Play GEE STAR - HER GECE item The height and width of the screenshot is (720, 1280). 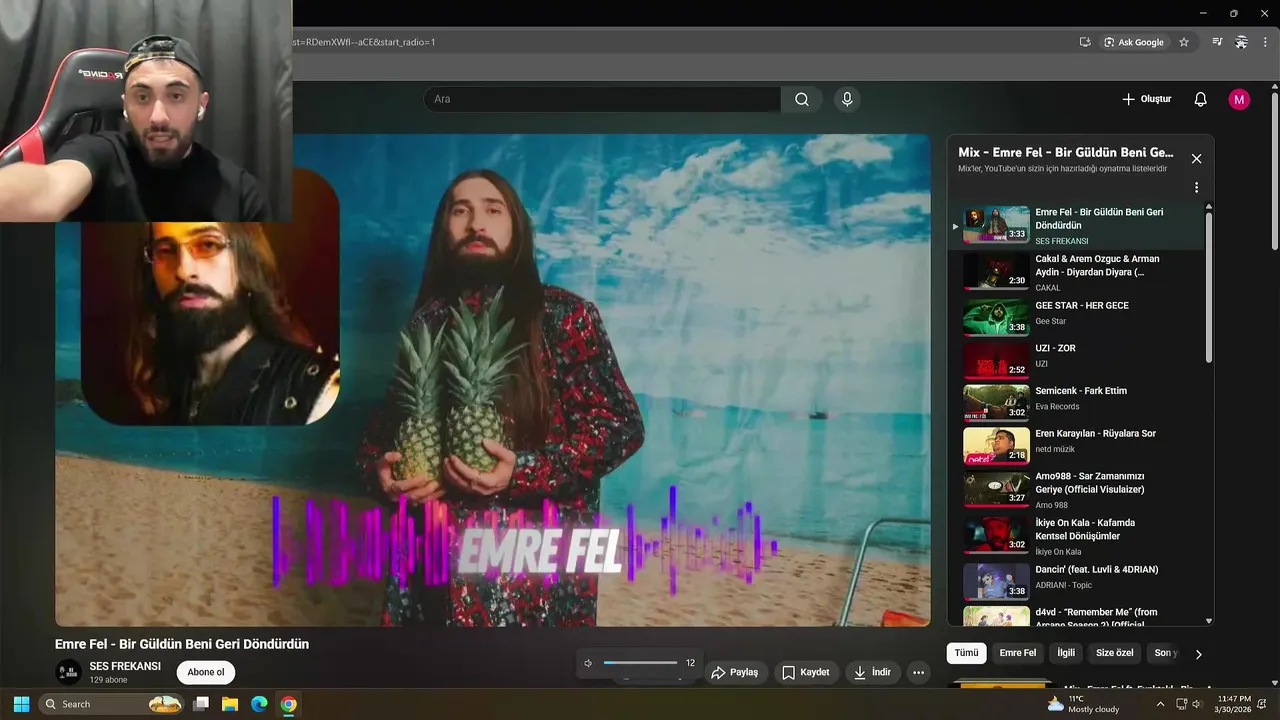click(x=1078, y=316)
